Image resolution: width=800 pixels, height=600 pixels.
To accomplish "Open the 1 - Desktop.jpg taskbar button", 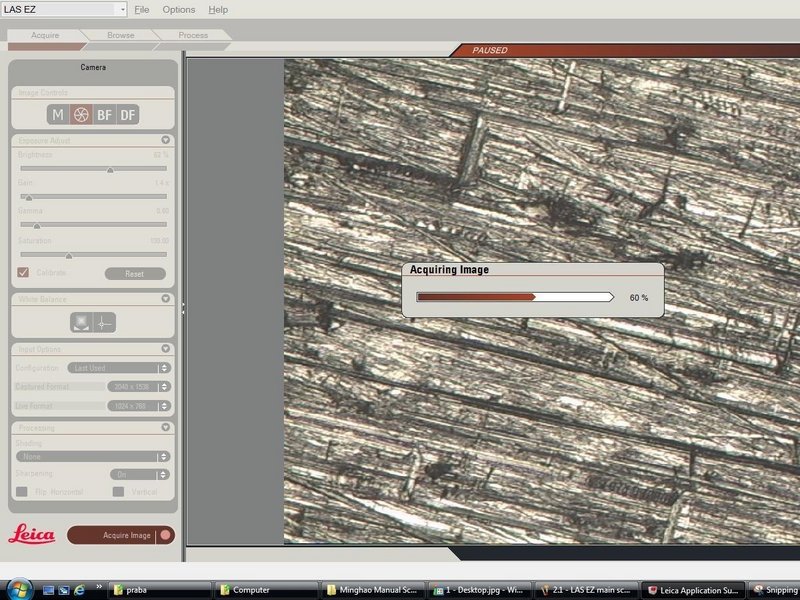I will point(480,590).
